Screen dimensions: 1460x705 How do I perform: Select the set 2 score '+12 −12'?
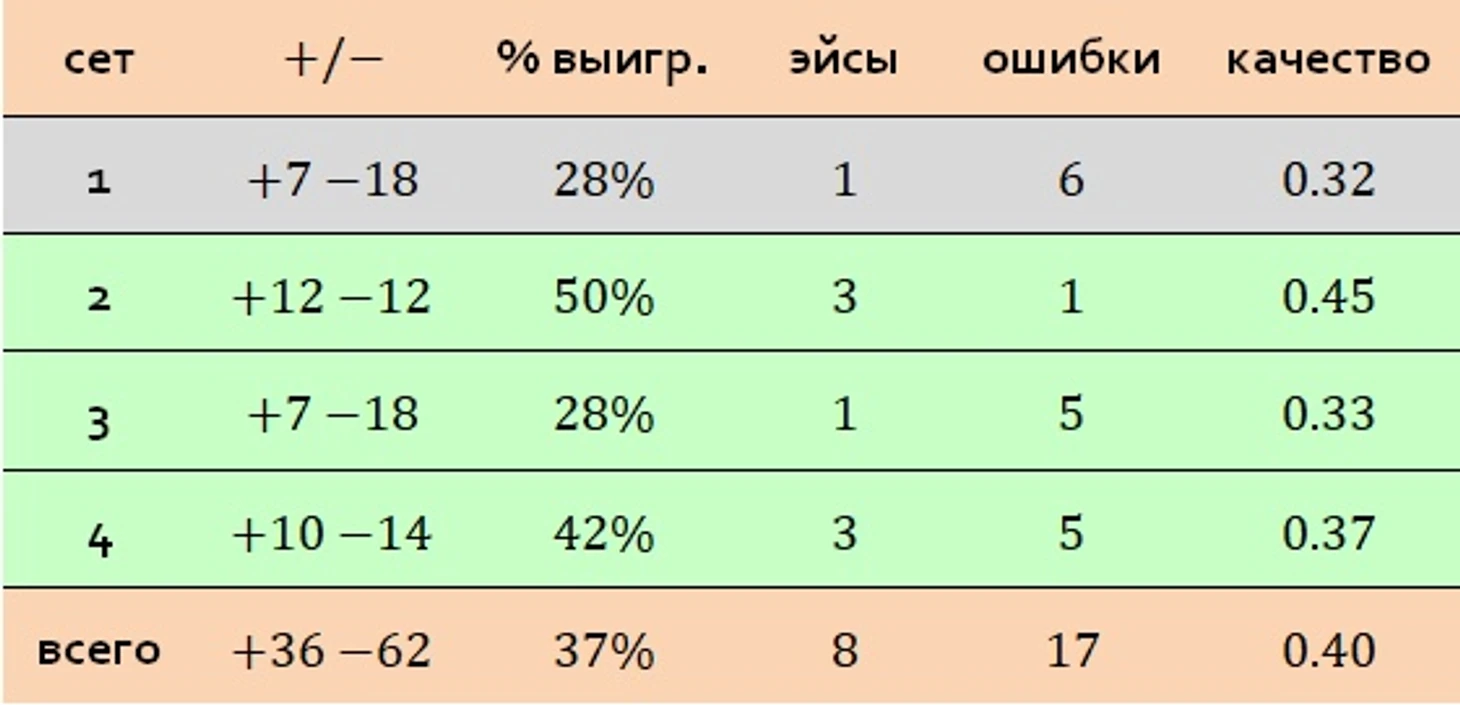(331, 298)
